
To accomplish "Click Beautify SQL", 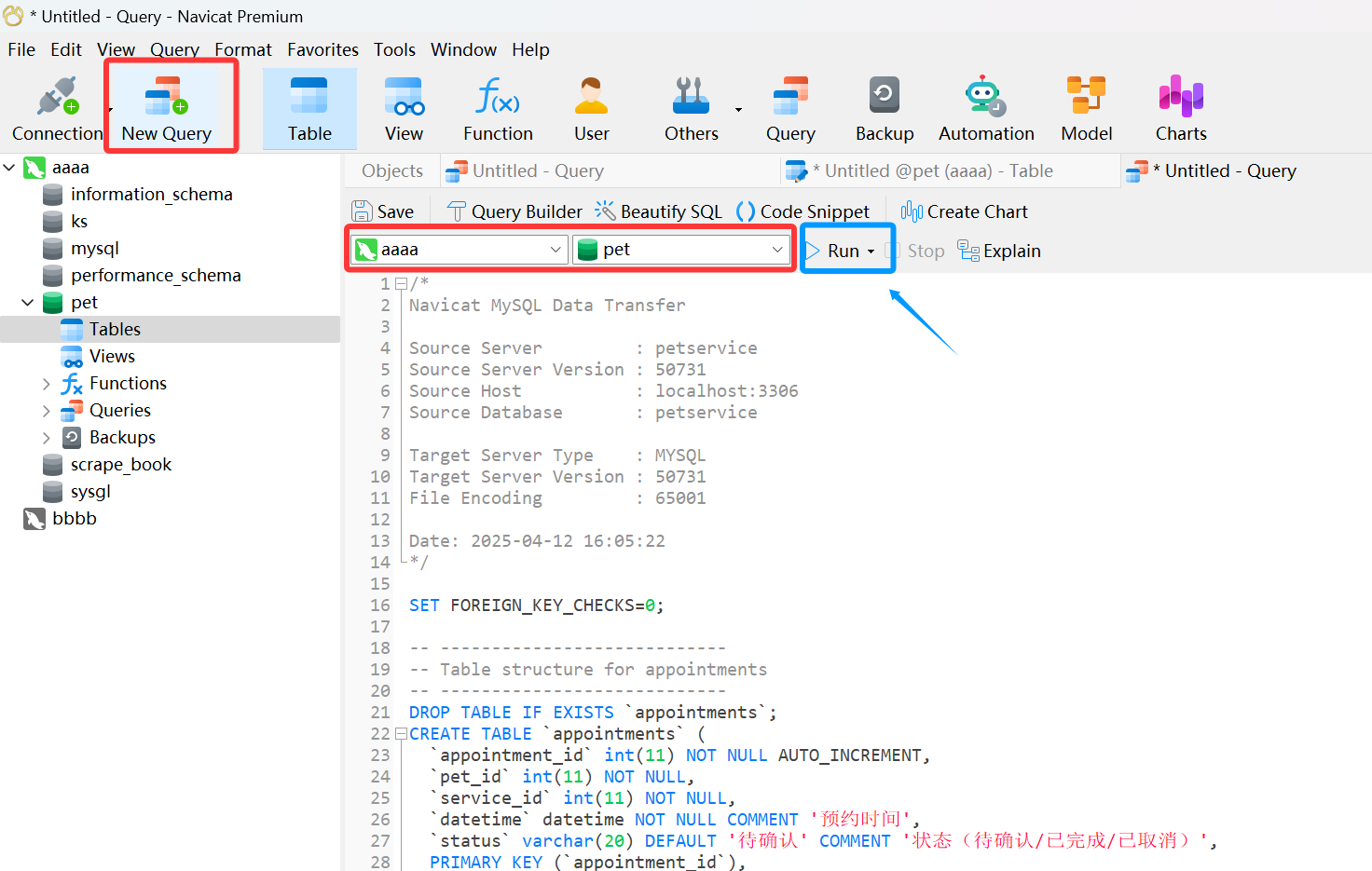I will coord(659,211).
